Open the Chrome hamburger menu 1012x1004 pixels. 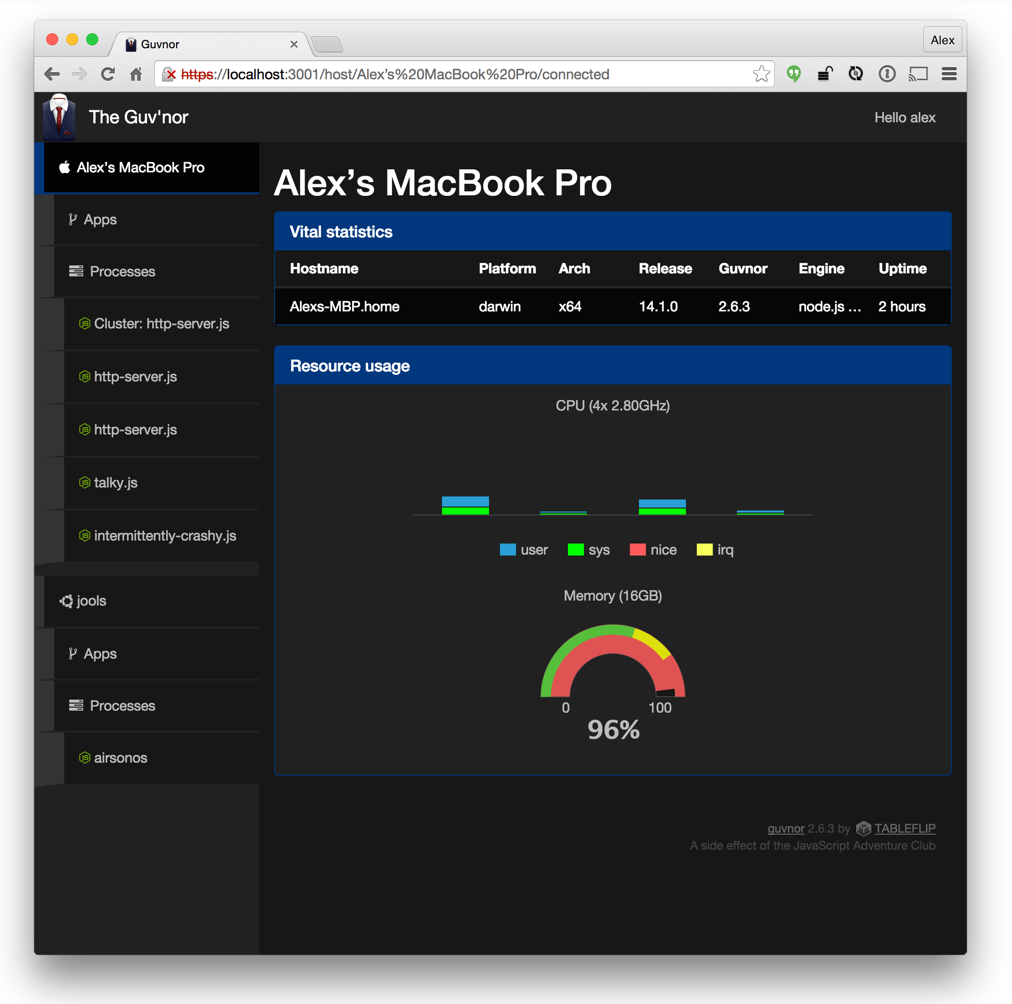[x=949, y=74]
